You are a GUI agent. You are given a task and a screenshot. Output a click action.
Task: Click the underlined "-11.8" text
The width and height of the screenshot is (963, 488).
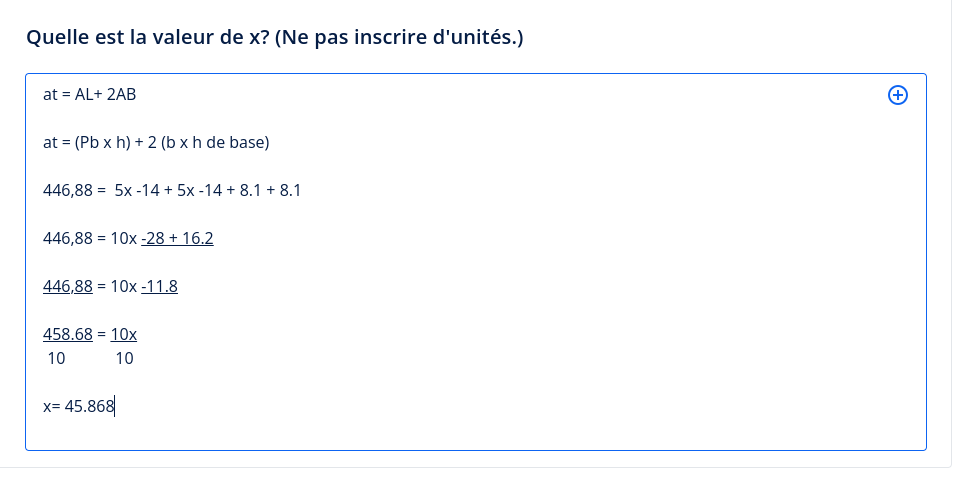pos(159,286)
